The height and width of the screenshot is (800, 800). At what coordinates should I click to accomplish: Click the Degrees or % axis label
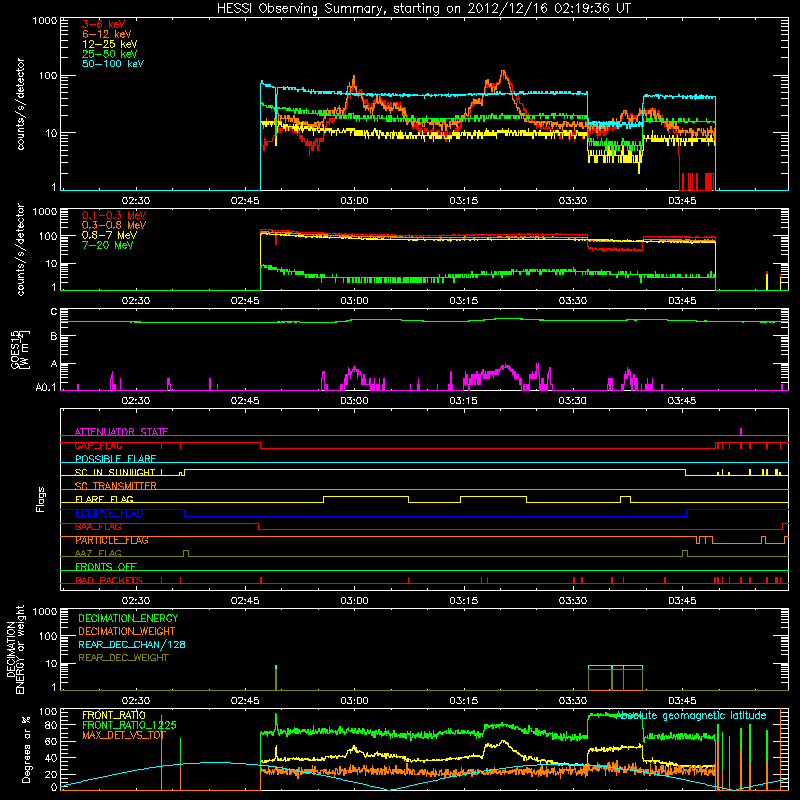point(26,749)
